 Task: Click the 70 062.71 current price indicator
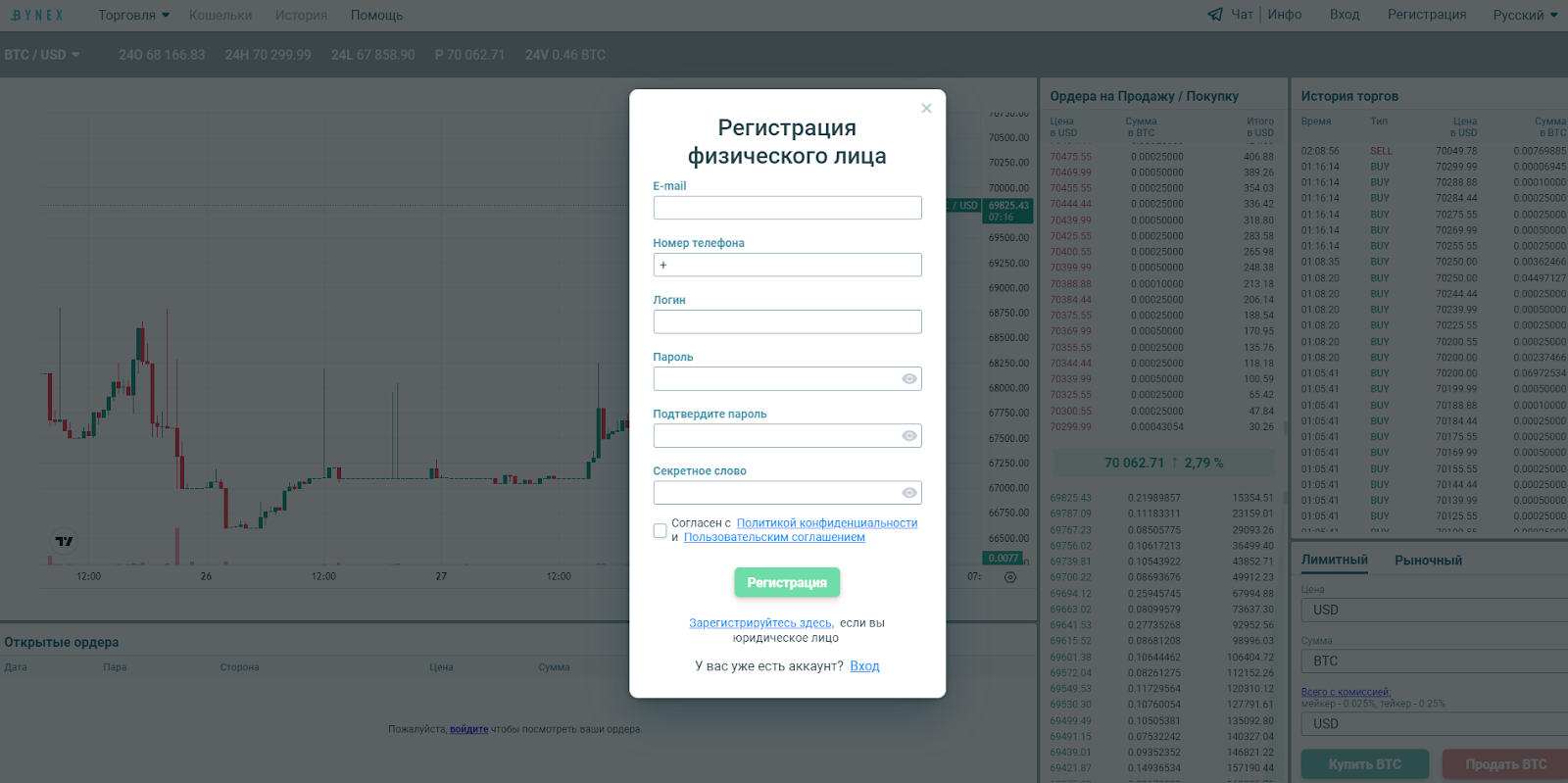click(1163, 463)
